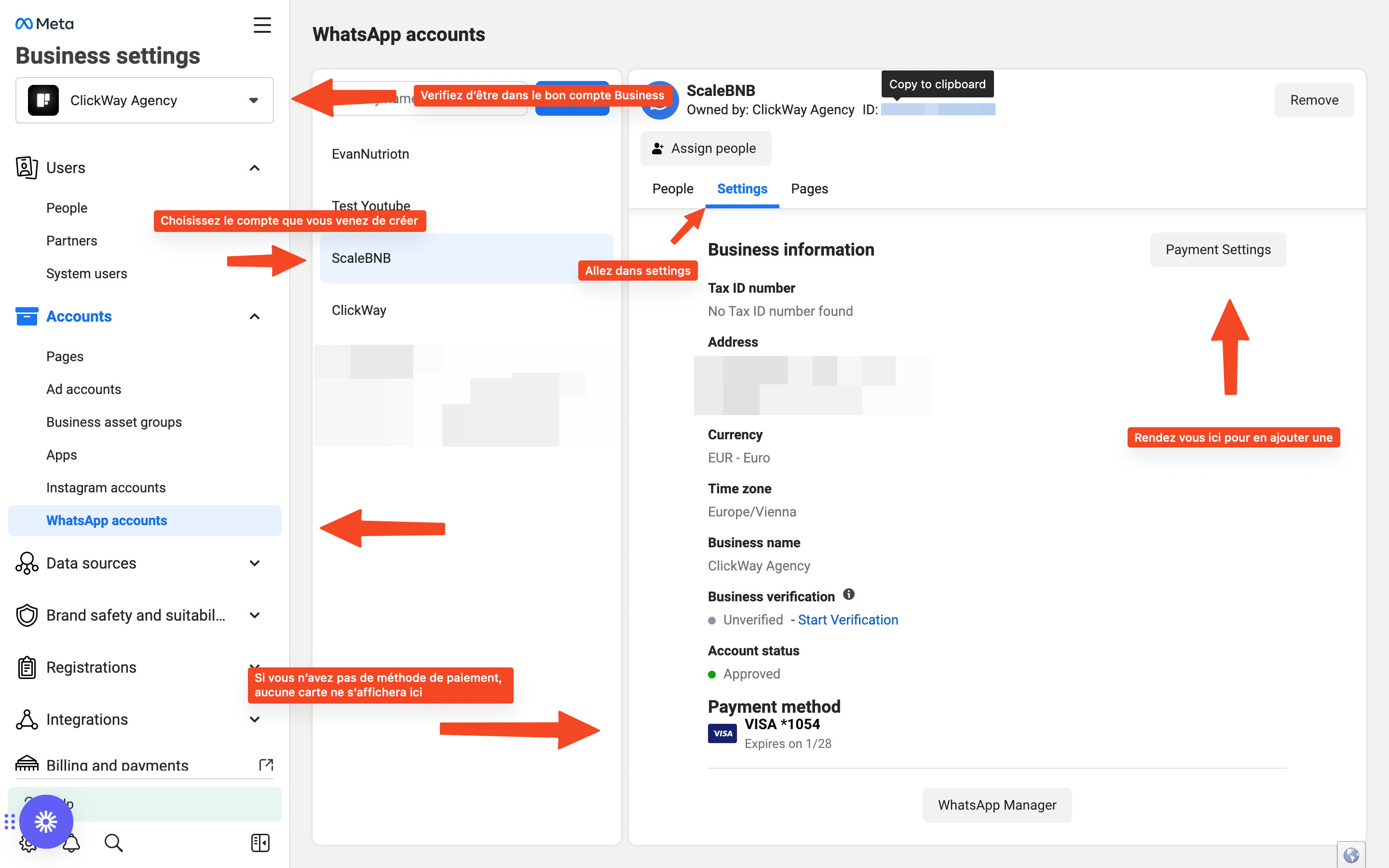This screenshot has width=1389, height=868.
Task: Click the purple assistant floating button
Action: coord(46,822)
